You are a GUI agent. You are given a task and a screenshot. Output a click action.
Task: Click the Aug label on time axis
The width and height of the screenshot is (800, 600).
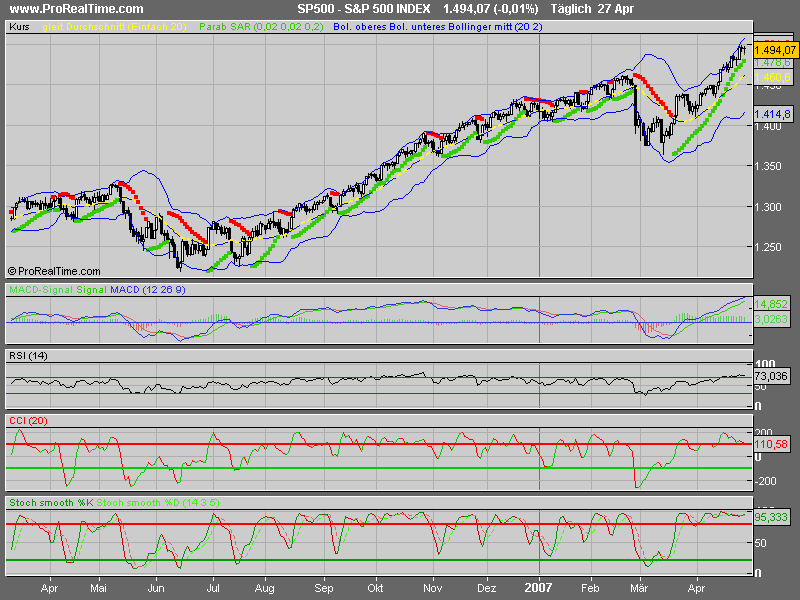(265, 588)
